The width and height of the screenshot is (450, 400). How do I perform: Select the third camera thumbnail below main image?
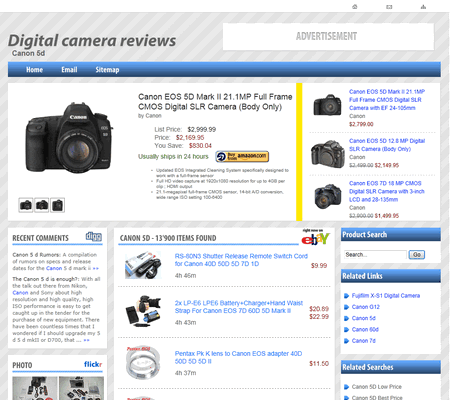58,205
